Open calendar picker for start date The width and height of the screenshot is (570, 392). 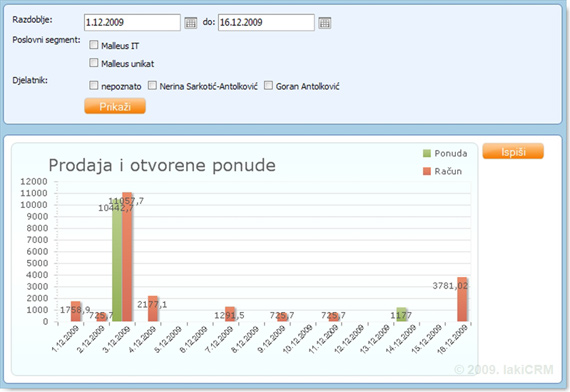(x=190, y=23)
